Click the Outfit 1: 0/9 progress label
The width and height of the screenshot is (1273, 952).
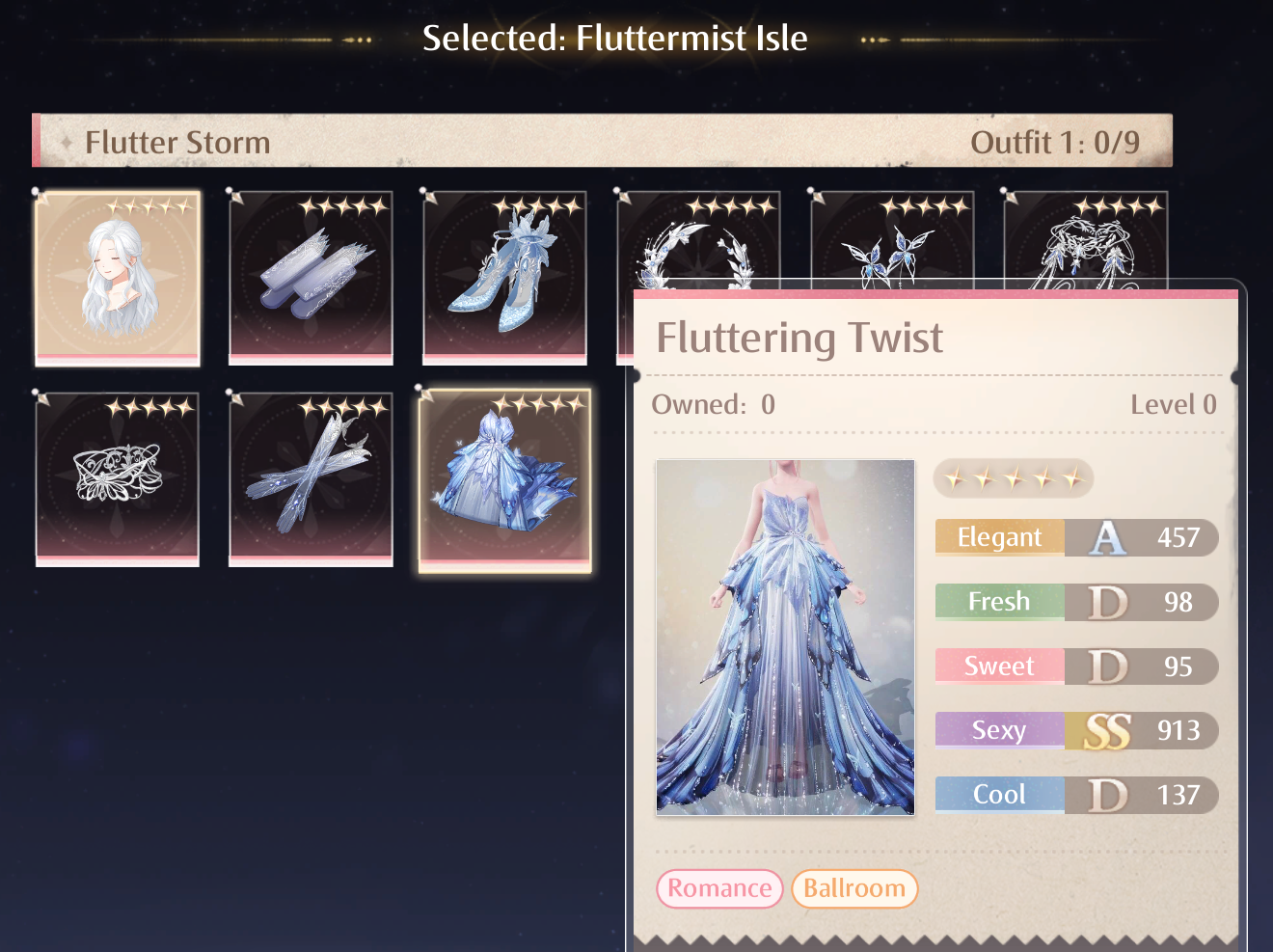point(1055,143)
